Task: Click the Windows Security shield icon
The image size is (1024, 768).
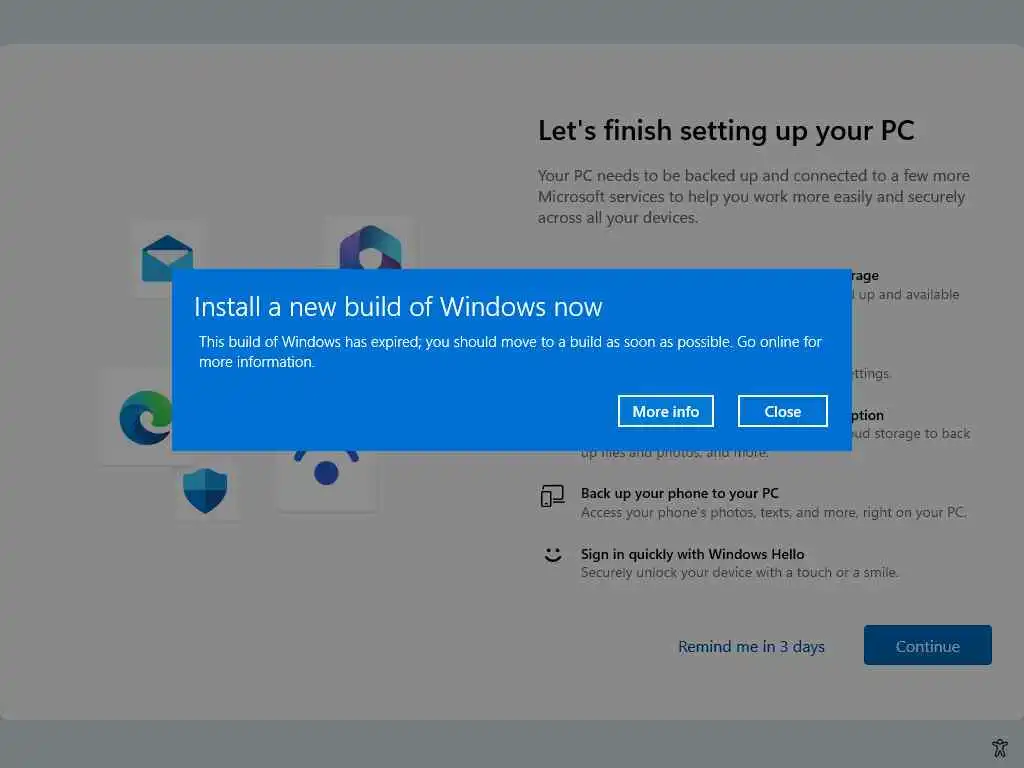Action: [205, 490]
